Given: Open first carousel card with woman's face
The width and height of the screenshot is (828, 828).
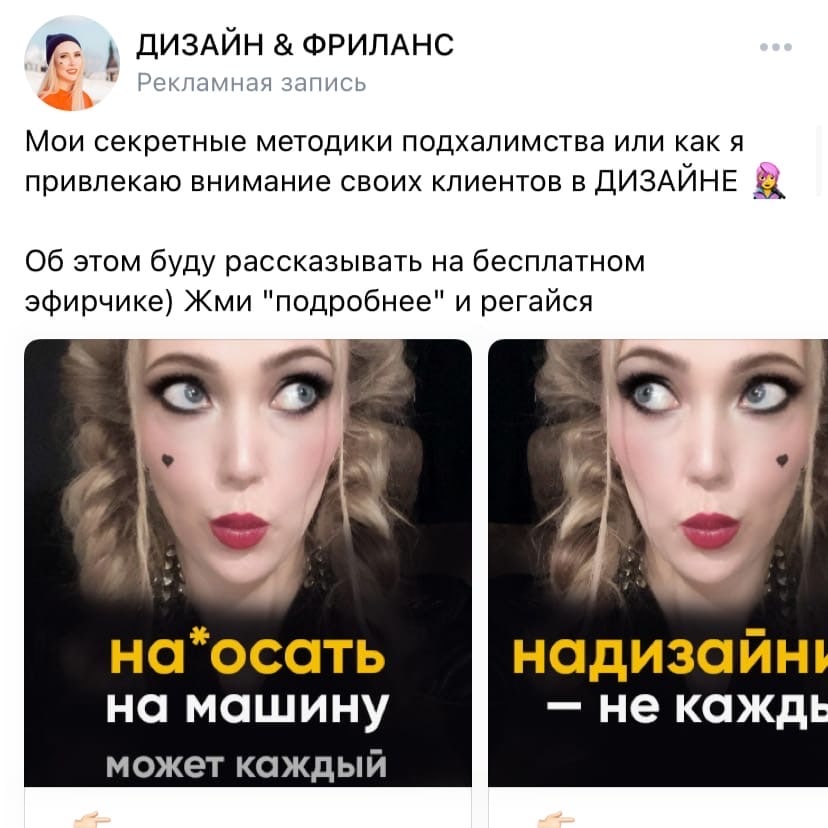Looking at the screenshot, I should pos(248,563).
